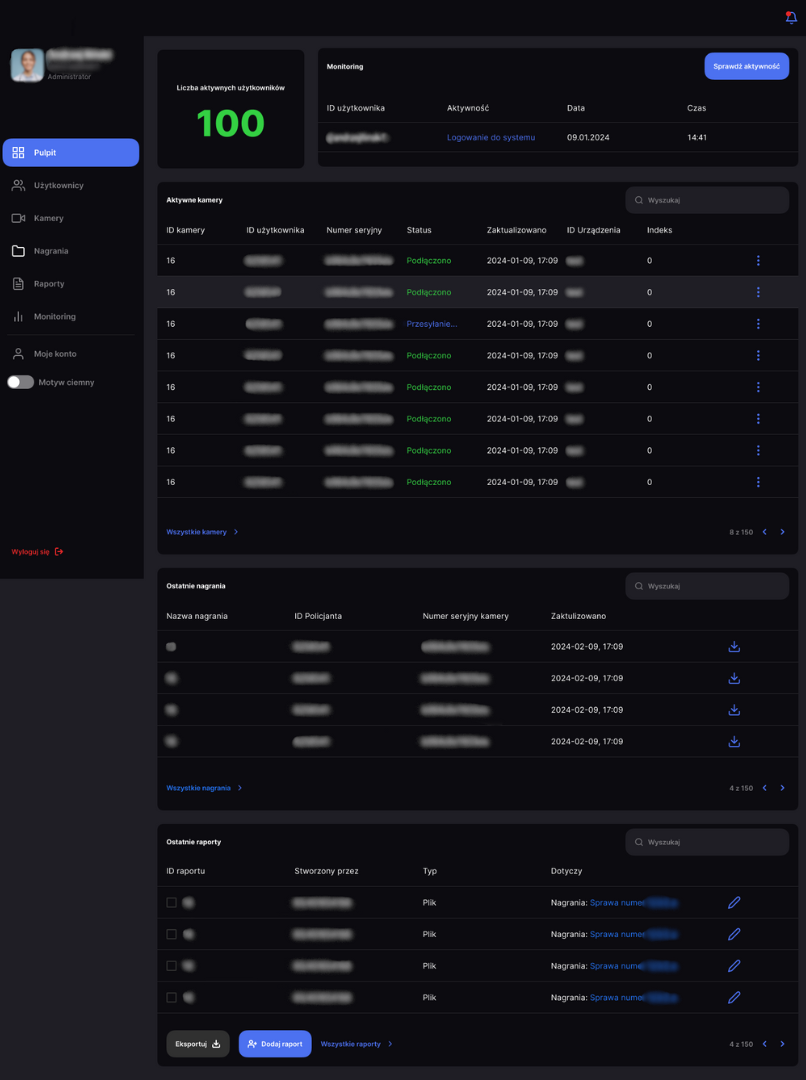Viewport: 806px width, 1080px height.
Task: Edit the fourth report with the pencil icon
Action: 734,997
